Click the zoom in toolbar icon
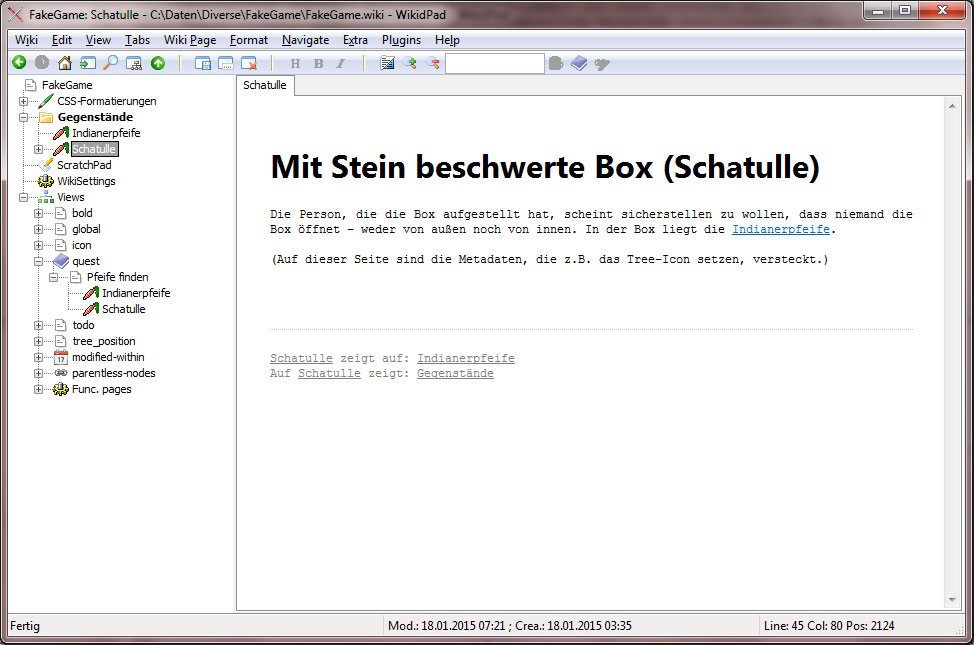Image resolution: width=974 pixels, height=645 pixels. click(410, 63)
